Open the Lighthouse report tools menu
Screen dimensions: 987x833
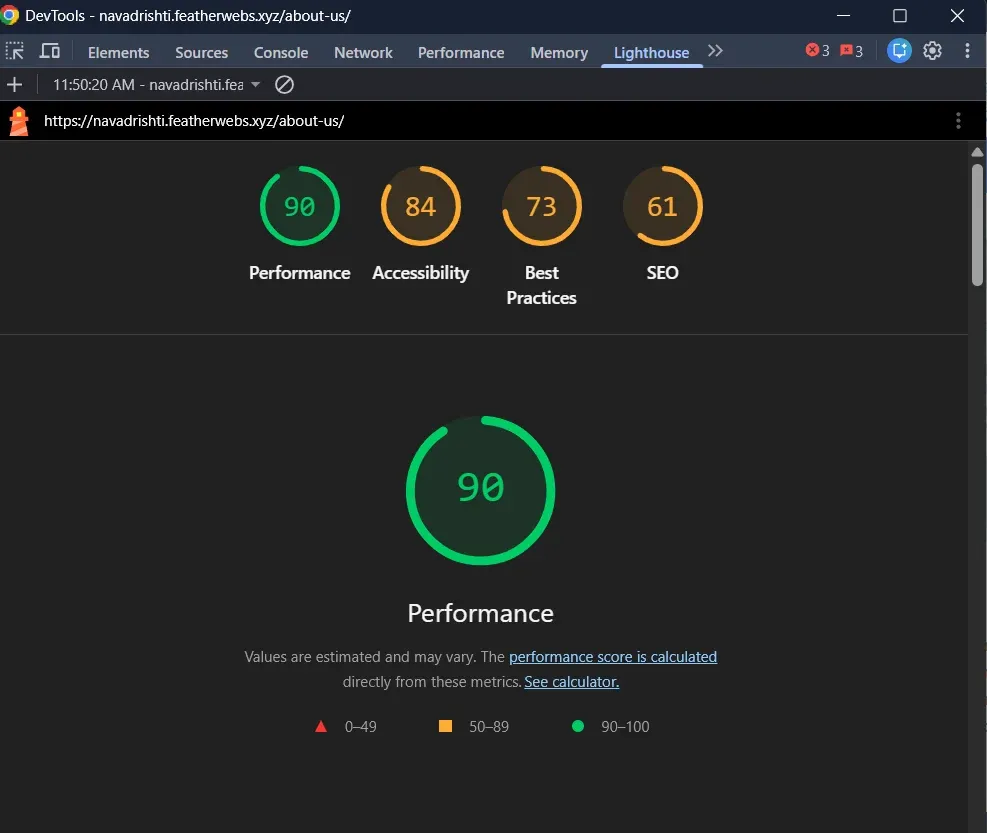958,120
